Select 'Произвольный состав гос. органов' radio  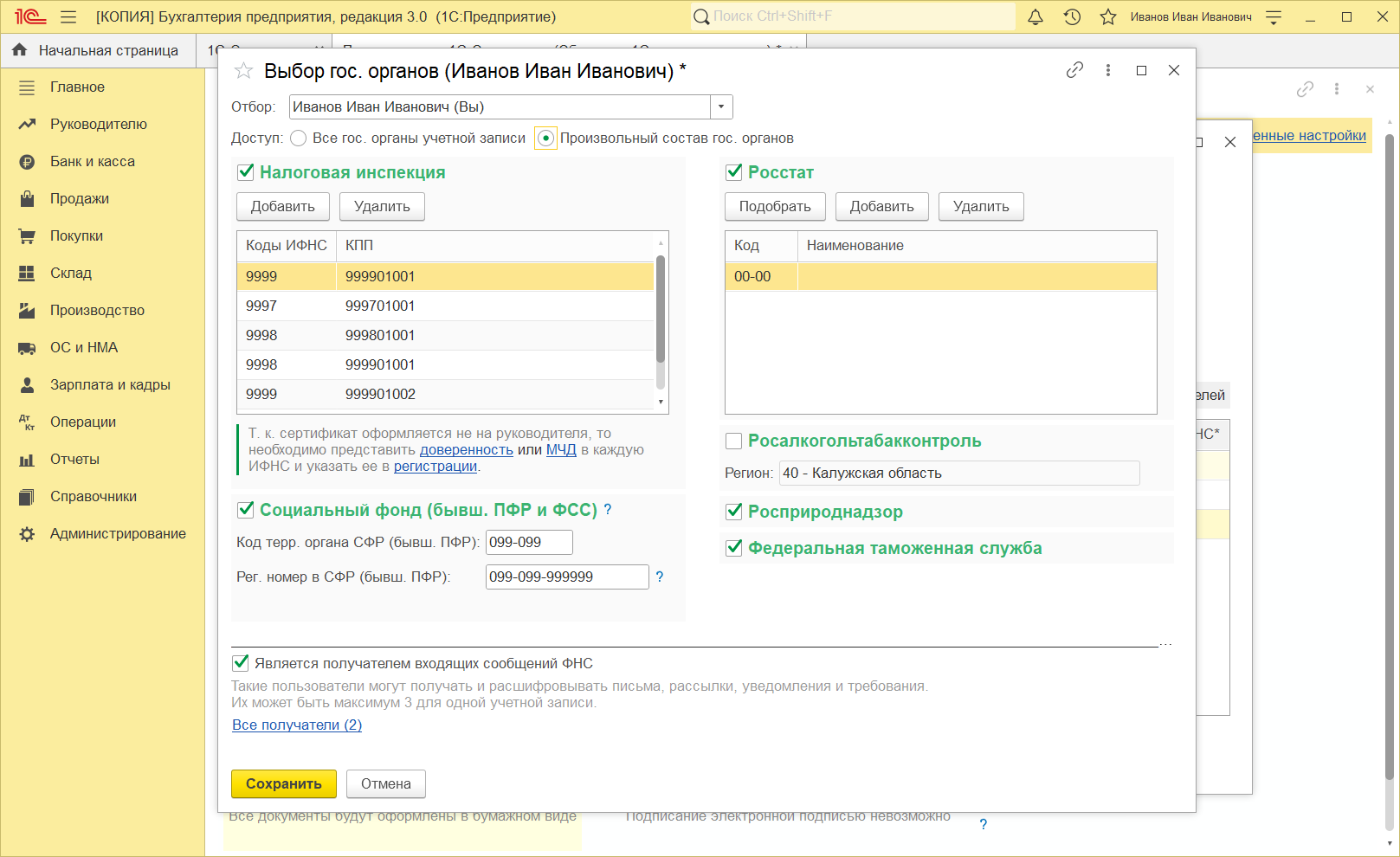coord(545,138)
